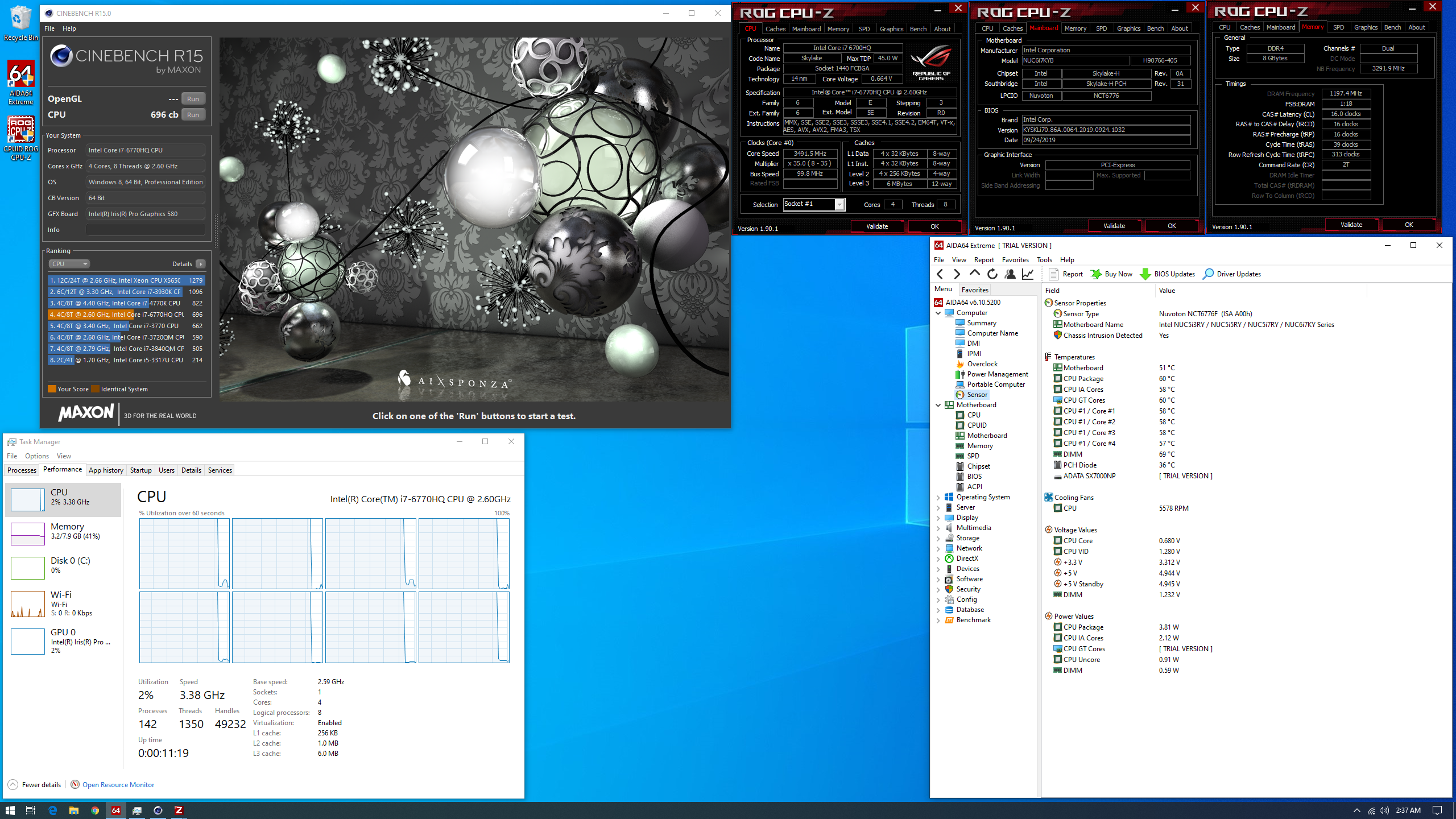Open Task View on the taskbar
The image size is (1456, 819).
[x=31, y=810]
